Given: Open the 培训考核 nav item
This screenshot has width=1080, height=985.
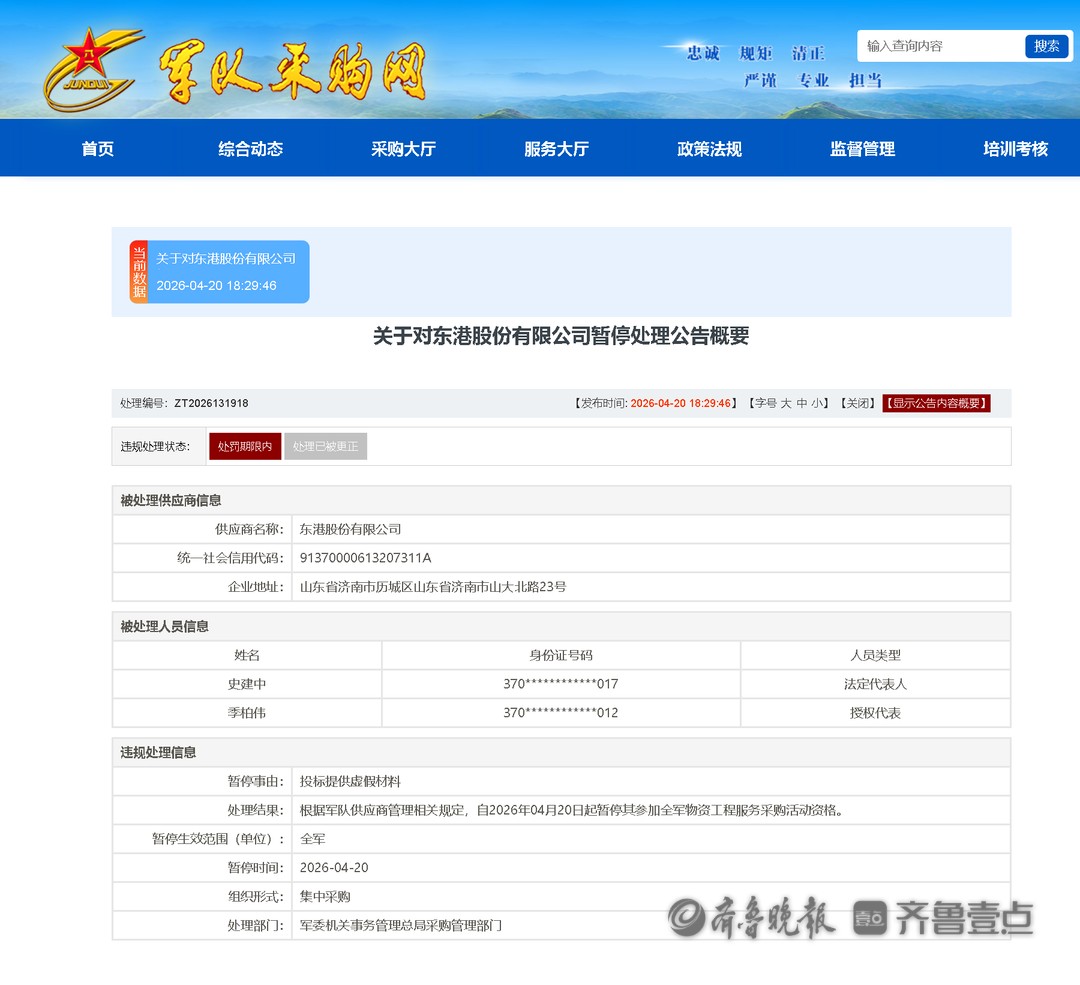Looking at the screenshot, I should coord(1016,149).
